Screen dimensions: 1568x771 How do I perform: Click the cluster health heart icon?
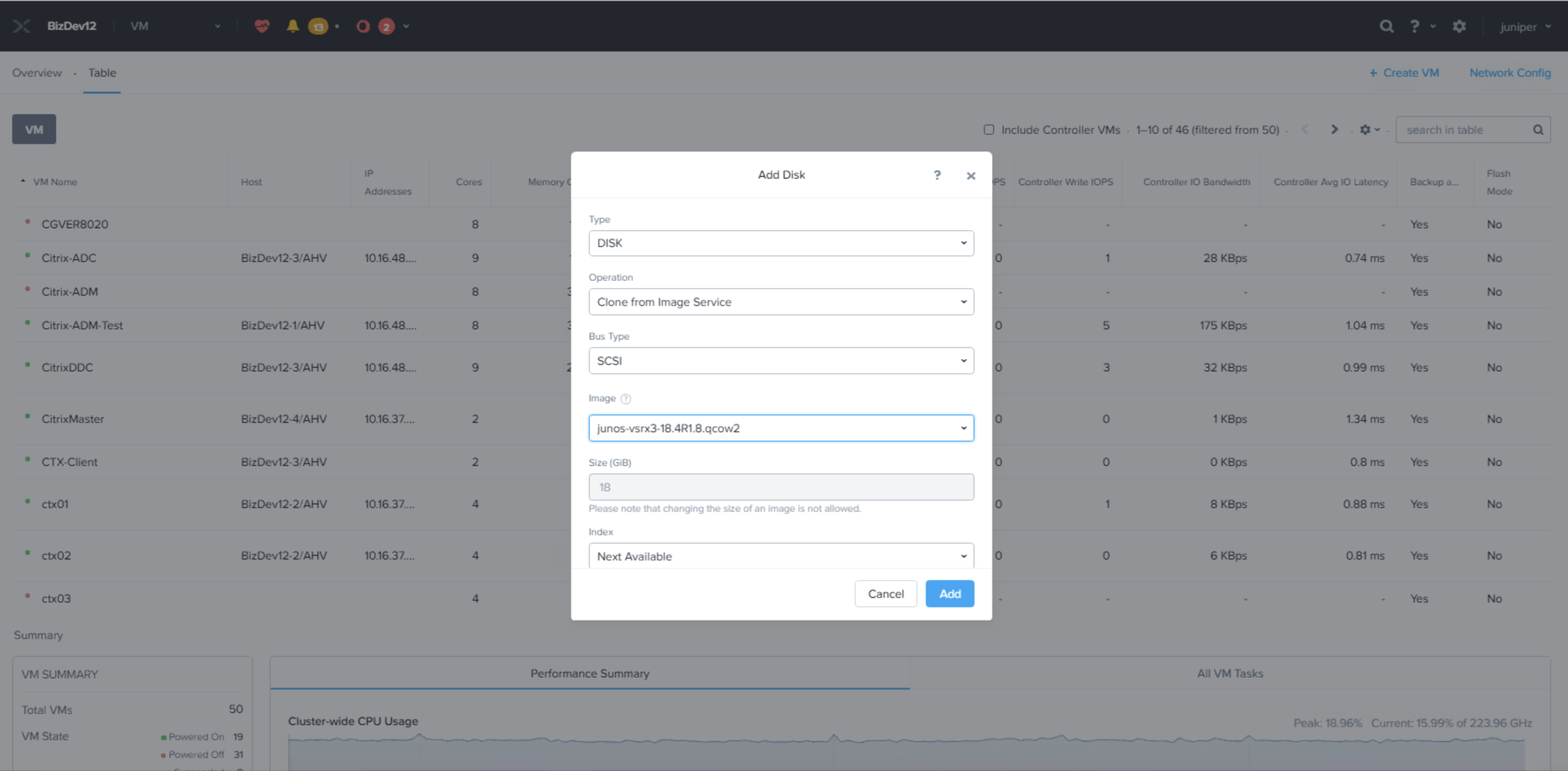coord(262,26)
